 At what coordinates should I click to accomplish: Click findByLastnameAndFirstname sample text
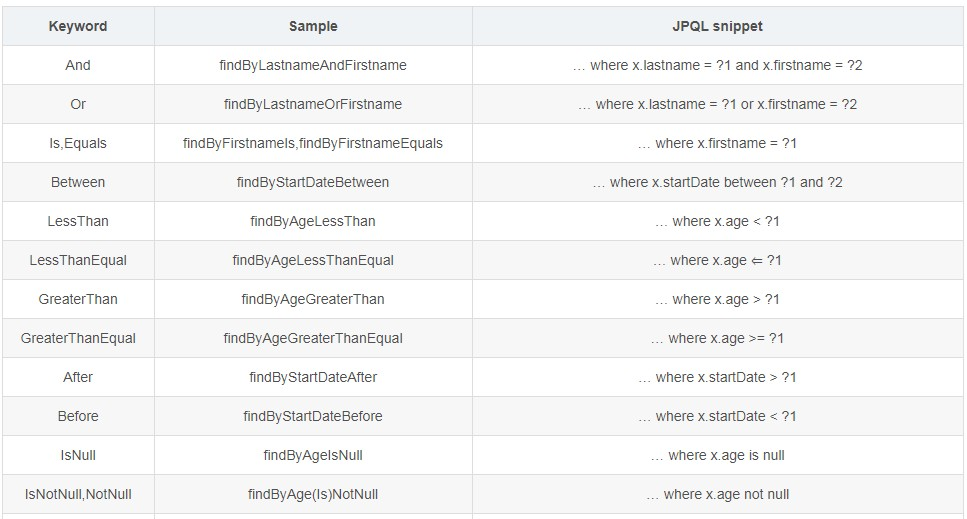[x=313, y=65]
